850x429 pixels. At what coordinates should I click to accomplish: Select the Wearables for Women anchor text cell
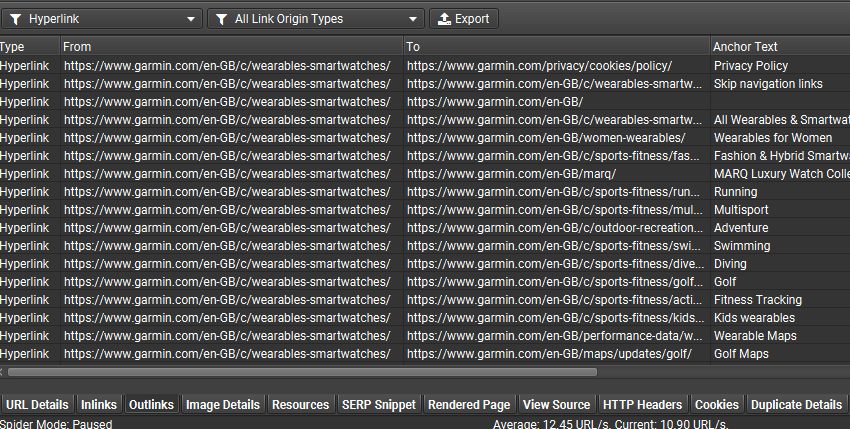click(780, 138)
